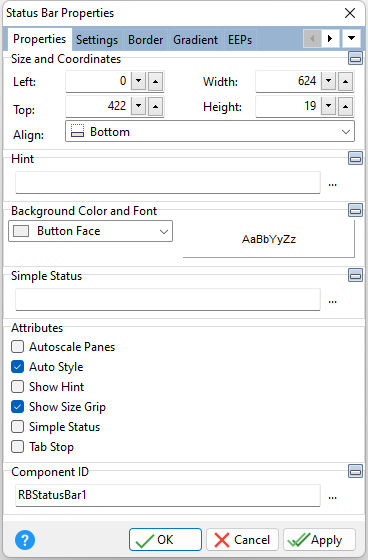Screen dimensions: 368x560
Task: Increase the Width value
Action: [x=345, y=81]
